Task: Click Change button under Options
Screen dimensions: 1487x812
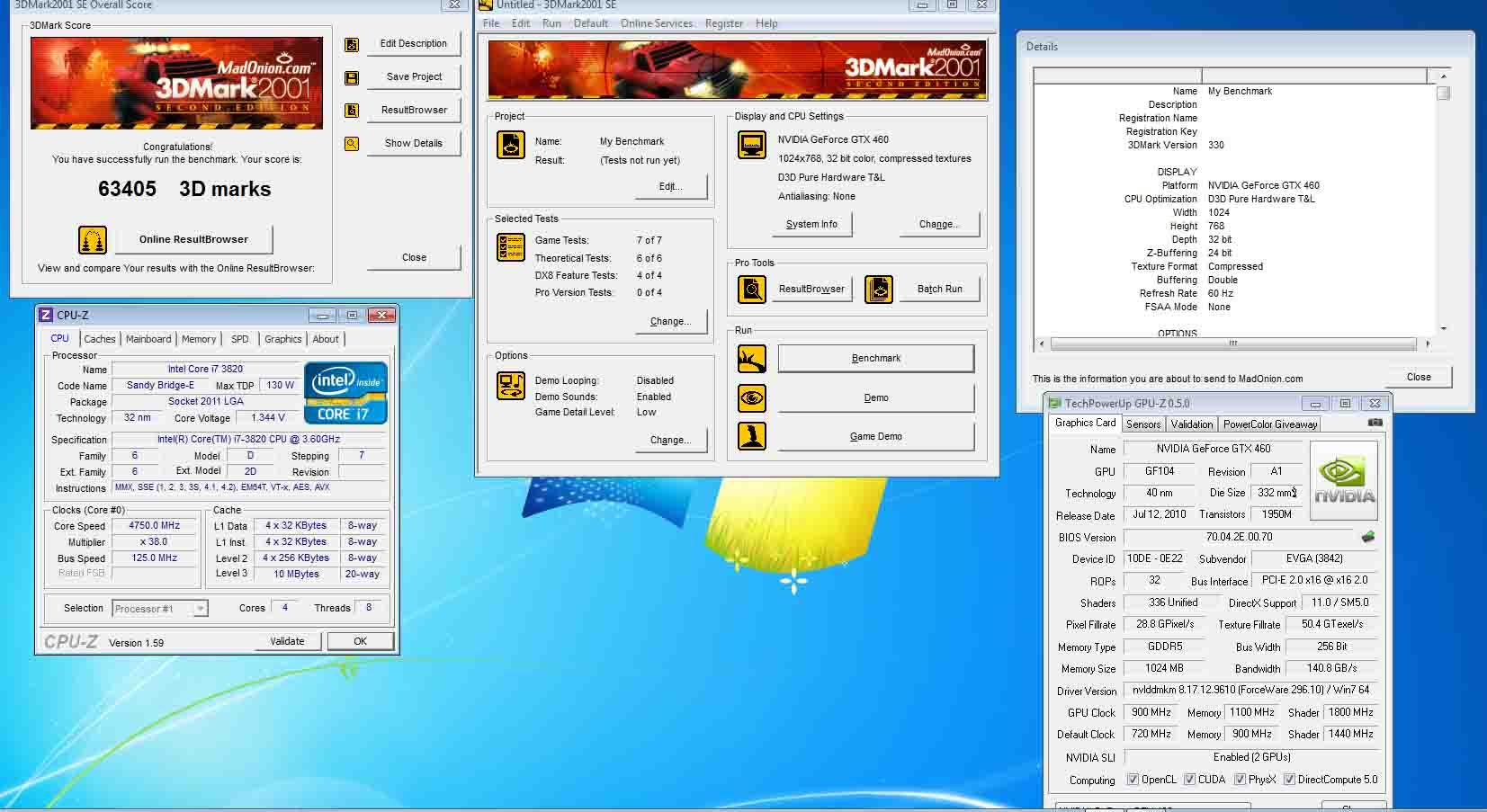Action: 671,440
